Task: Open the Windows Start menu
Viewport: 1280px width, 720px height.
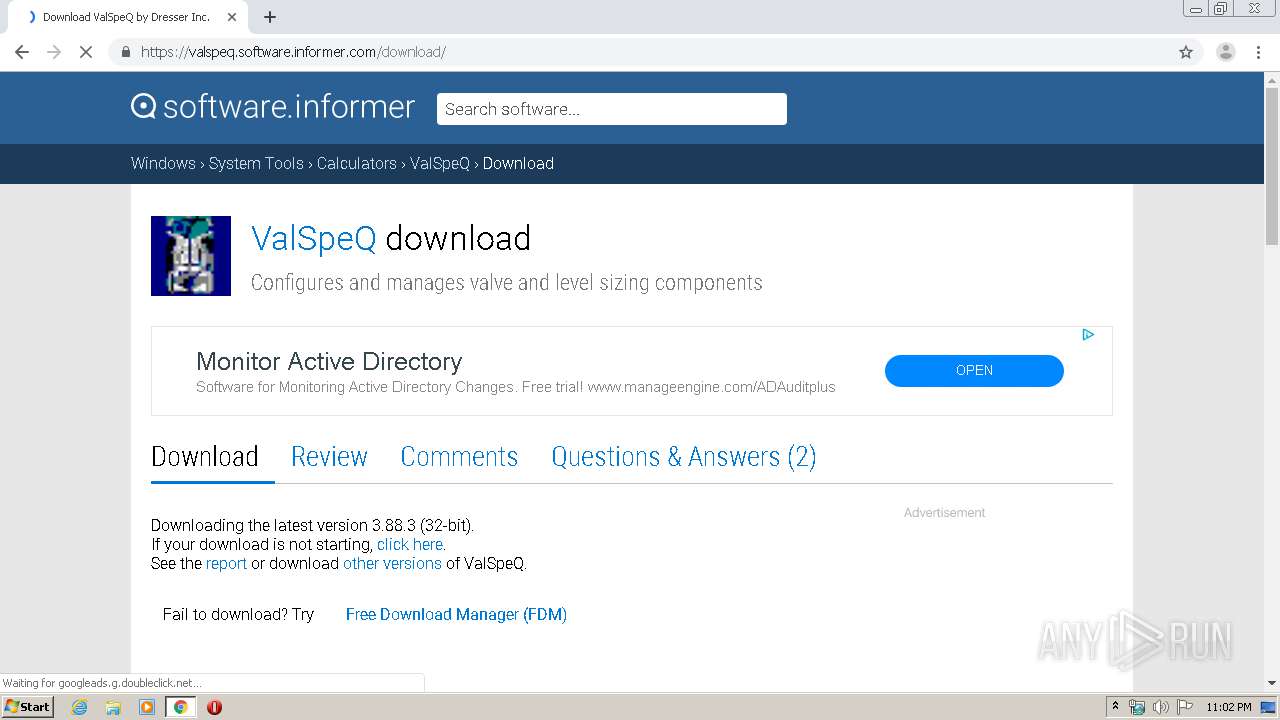Action: click(x=27, y=707)
